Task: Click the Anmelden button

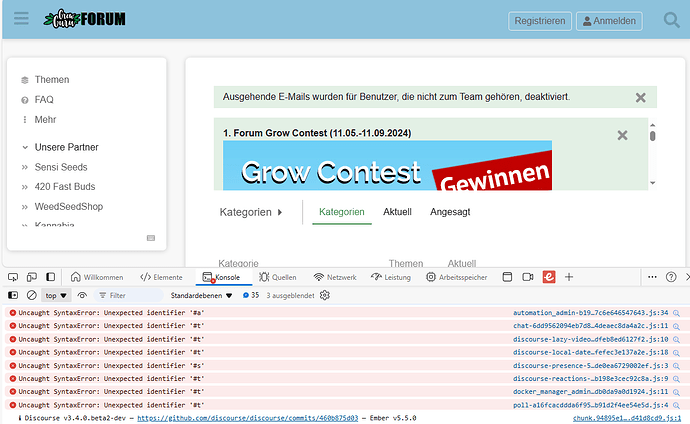Action: [609, 21]
